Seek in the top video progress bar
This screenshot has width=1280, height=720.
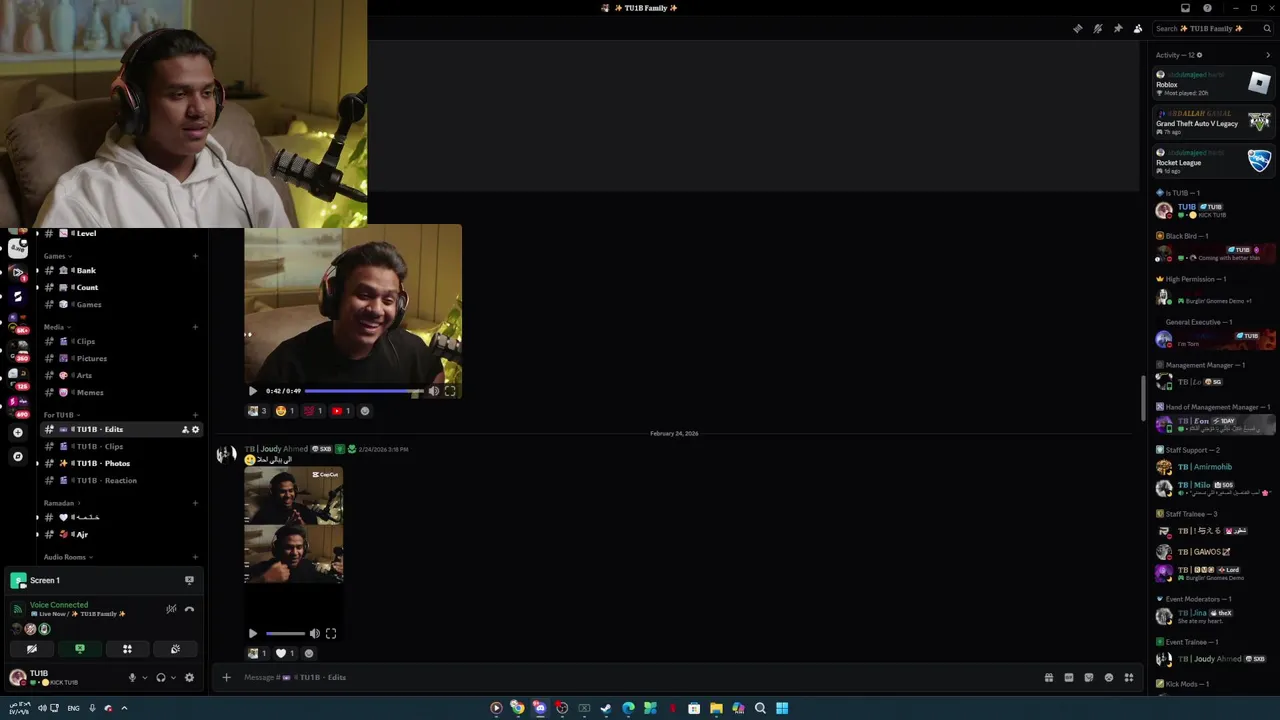pyautogui.click(x=364, y=391)
